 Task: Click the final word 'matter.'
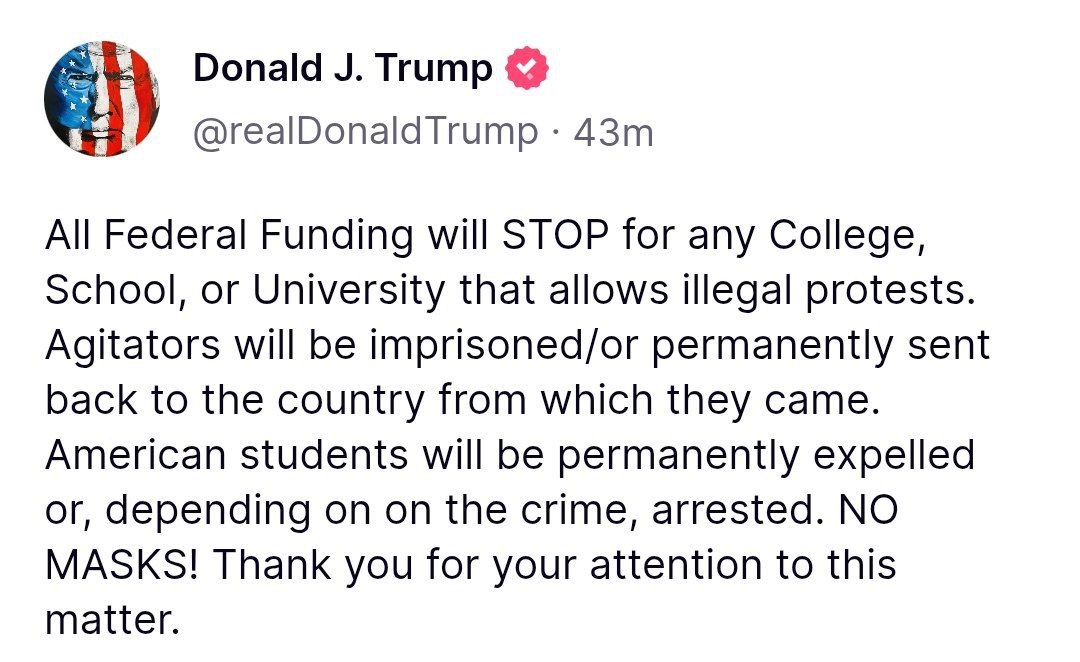tap(112, 621)
